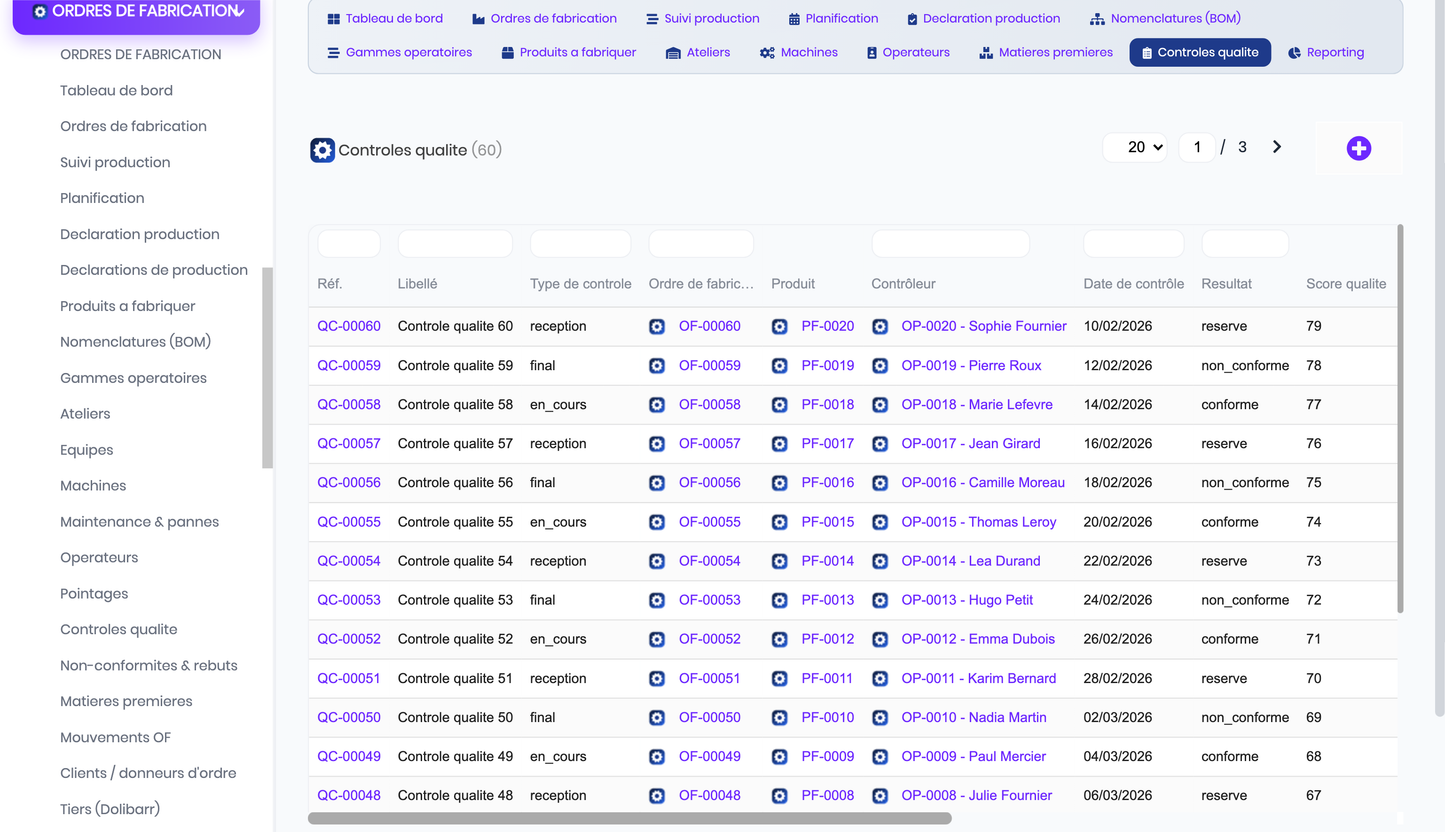Click the product icon next to PF-0019
This screenshot has width=1445, height=832.
pos(780,366)
